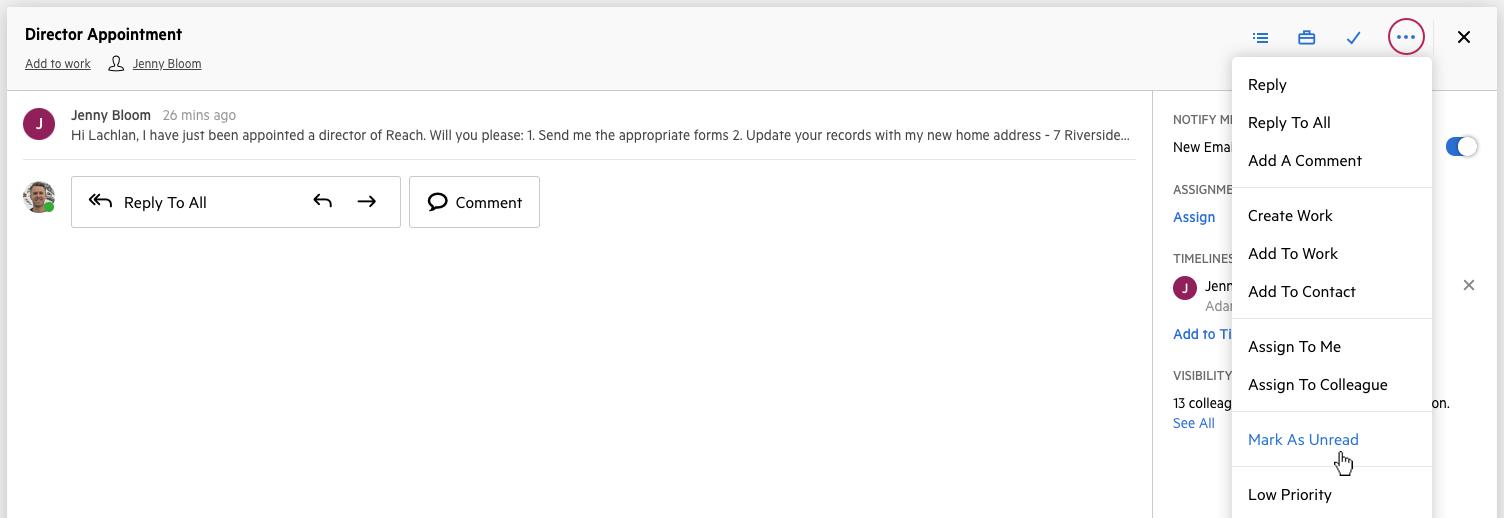Viewport: 1504px width, 518px height.
Task: Choose Add To Contact menu entry
Action: [x=1301, y=292]
